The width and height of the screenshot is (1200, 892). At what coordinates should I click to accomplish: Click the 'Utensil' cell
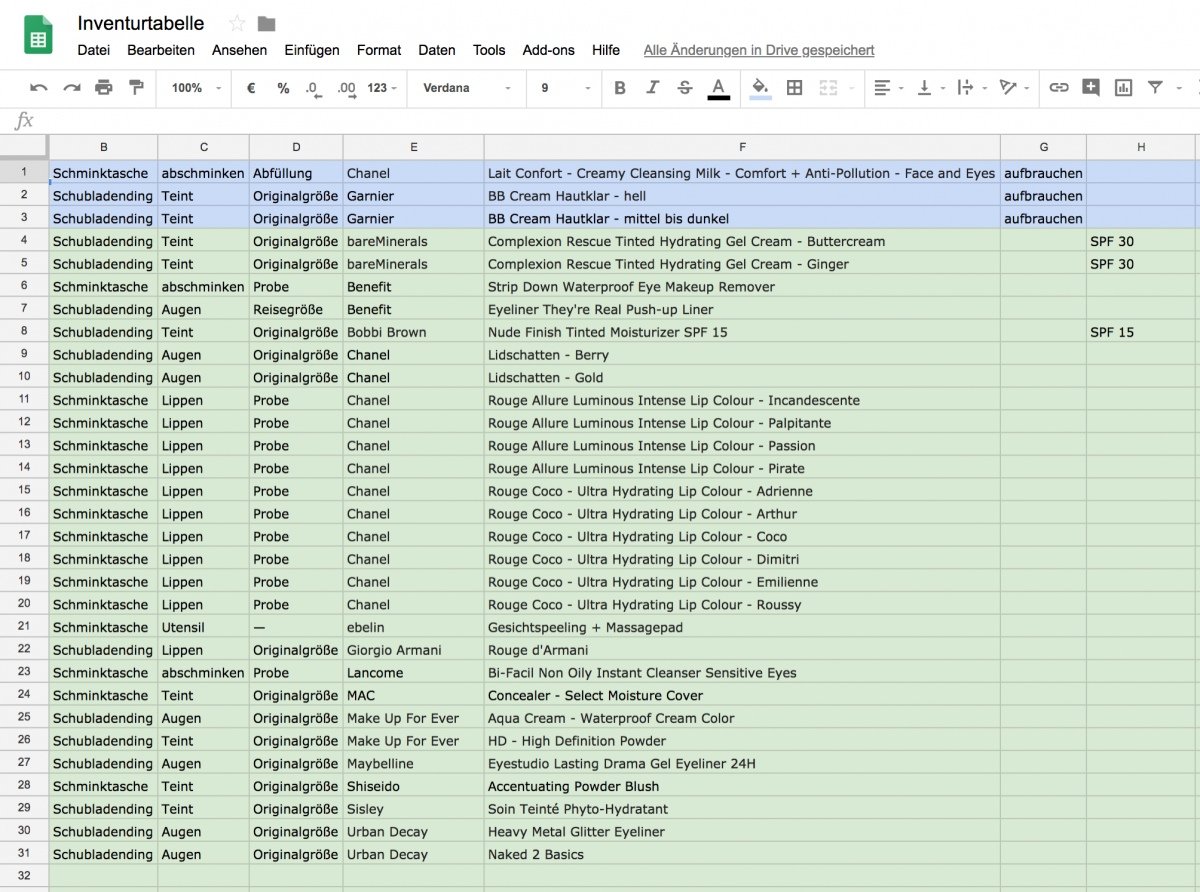pyautogui.click(x=204, y=627)
